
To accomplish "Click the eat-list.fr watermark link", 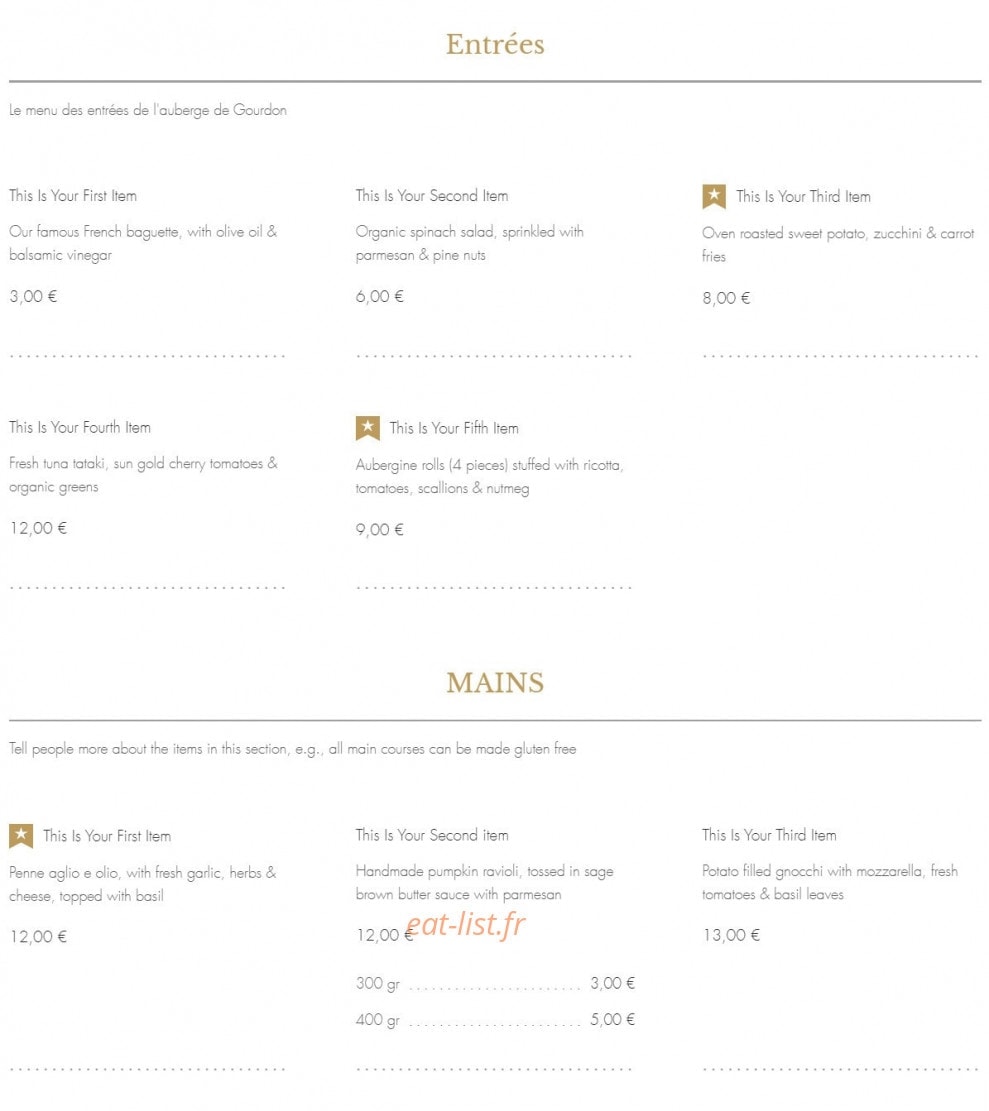I will tap(466, 923).
